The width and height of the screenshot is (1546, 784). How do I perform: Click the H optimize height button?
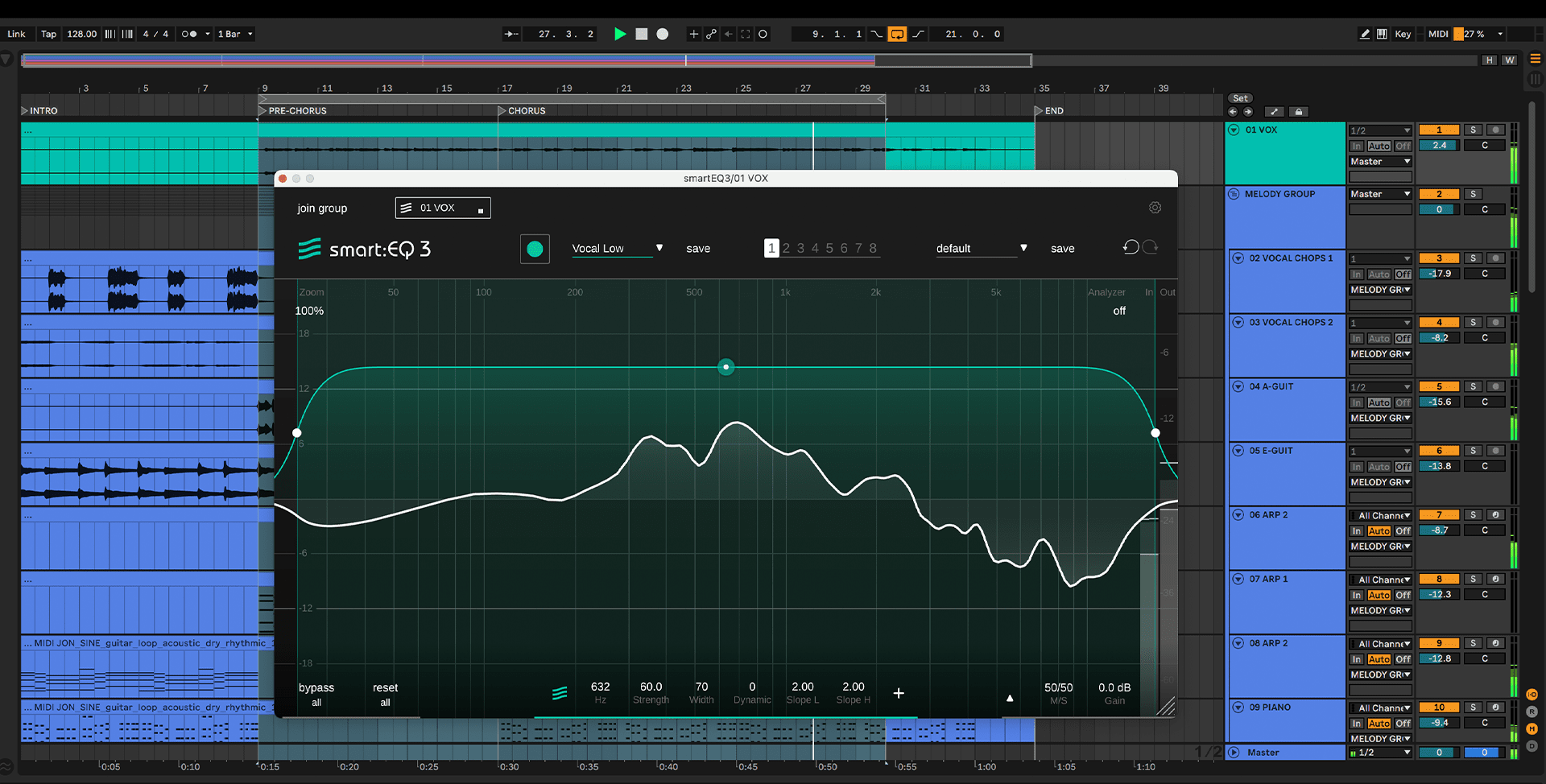point(1490,60)
